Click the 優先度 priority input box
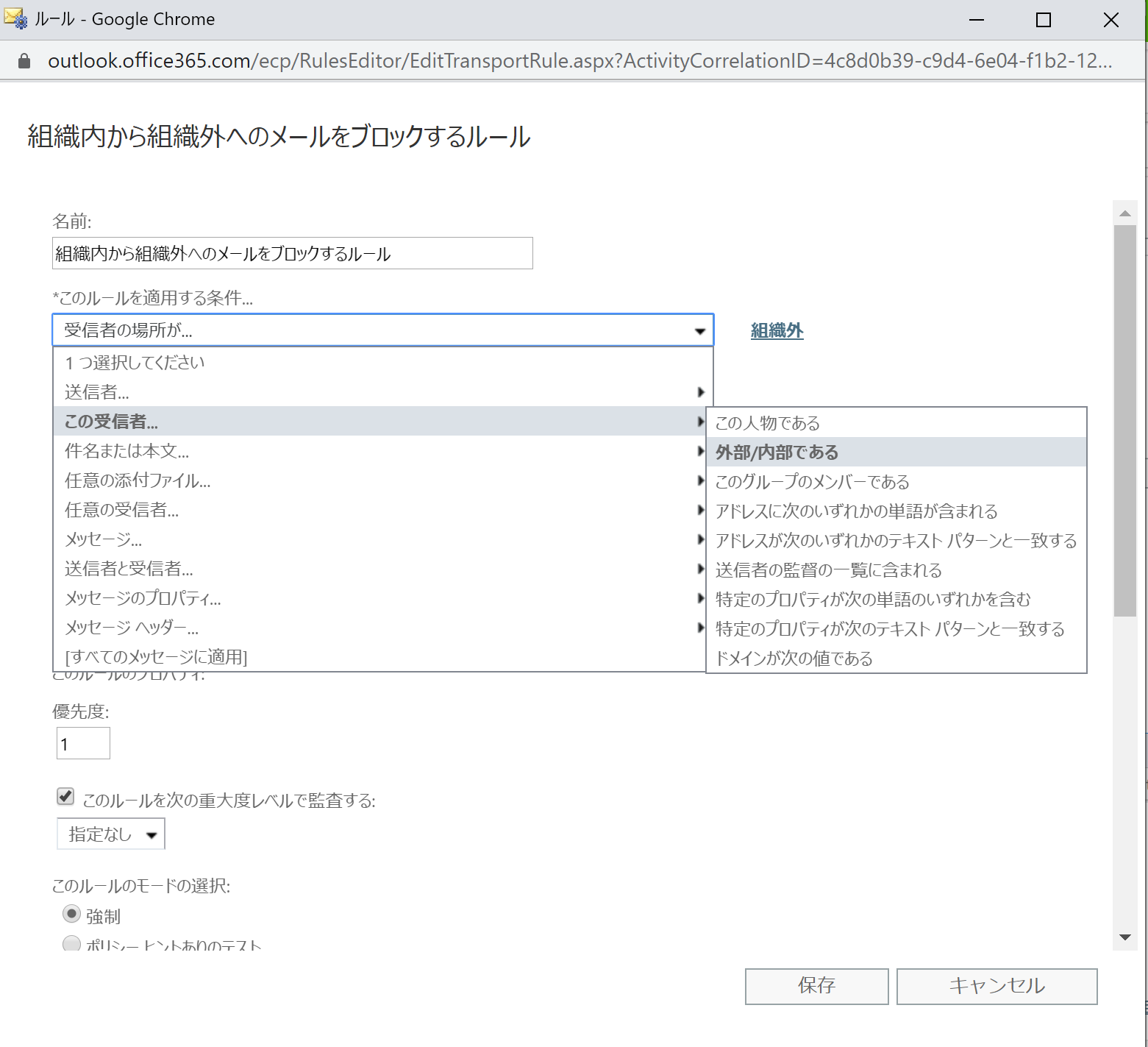This screenshot has width=1148, height=1047. point(83,743)
